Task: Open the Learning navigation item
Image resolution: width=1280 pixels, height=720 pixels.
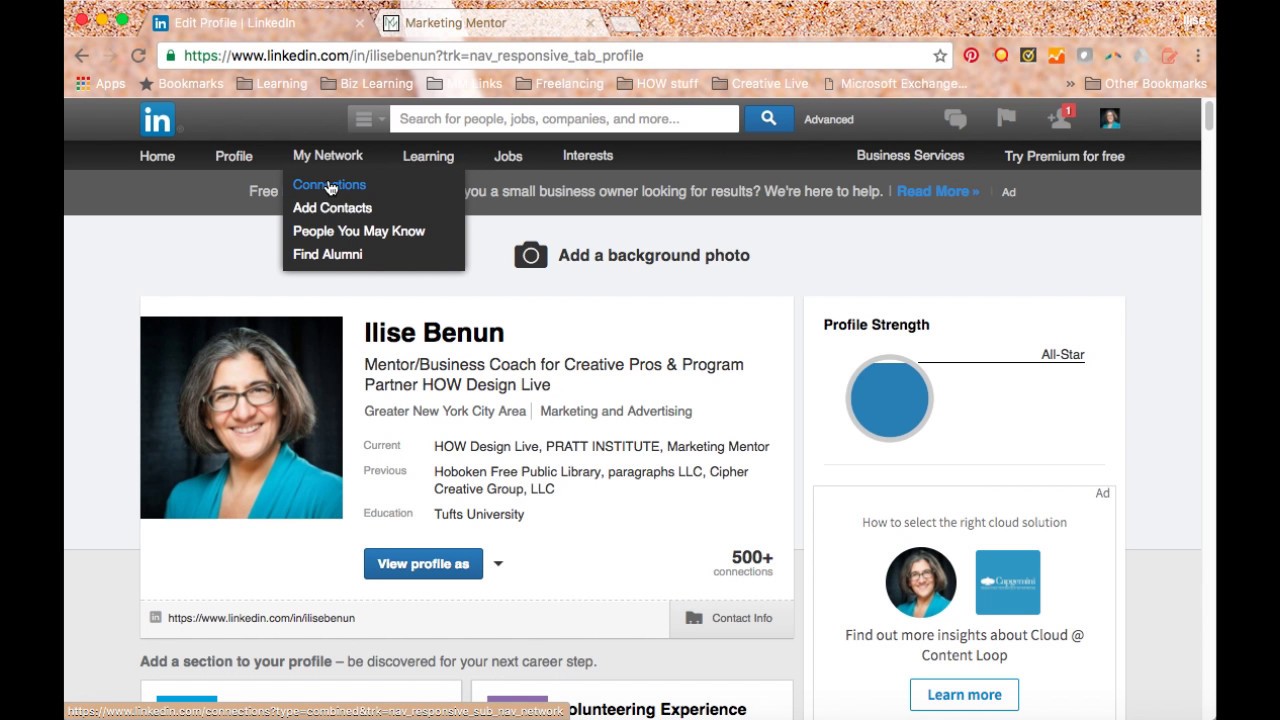Action: (428, 156)
